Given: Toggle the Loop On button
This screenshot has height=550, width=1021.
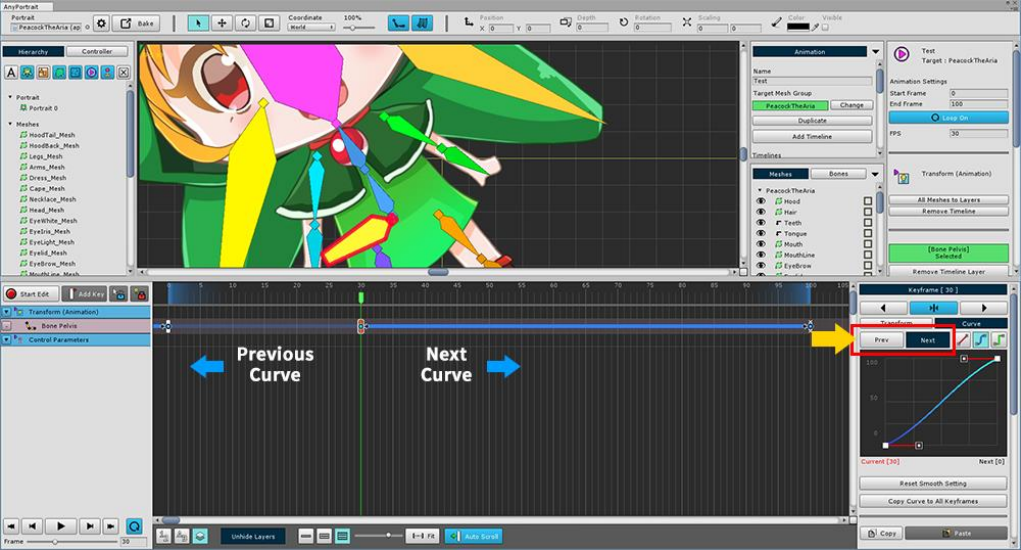Looking at the screenshot, I should (948, 118).
